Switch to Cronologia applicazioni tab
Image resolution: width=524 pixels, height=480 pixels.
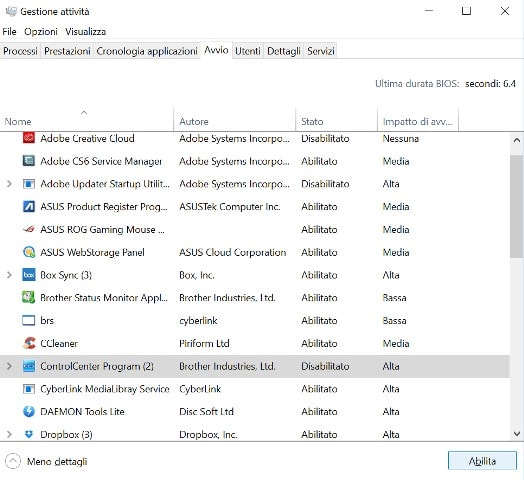pos(147,51)
